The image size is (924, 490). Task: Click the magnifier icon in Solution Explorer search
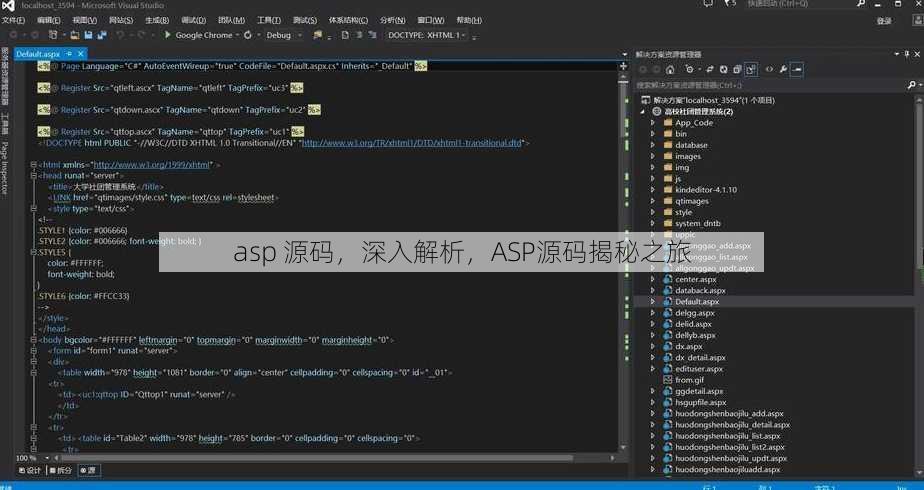click(912, 85)
